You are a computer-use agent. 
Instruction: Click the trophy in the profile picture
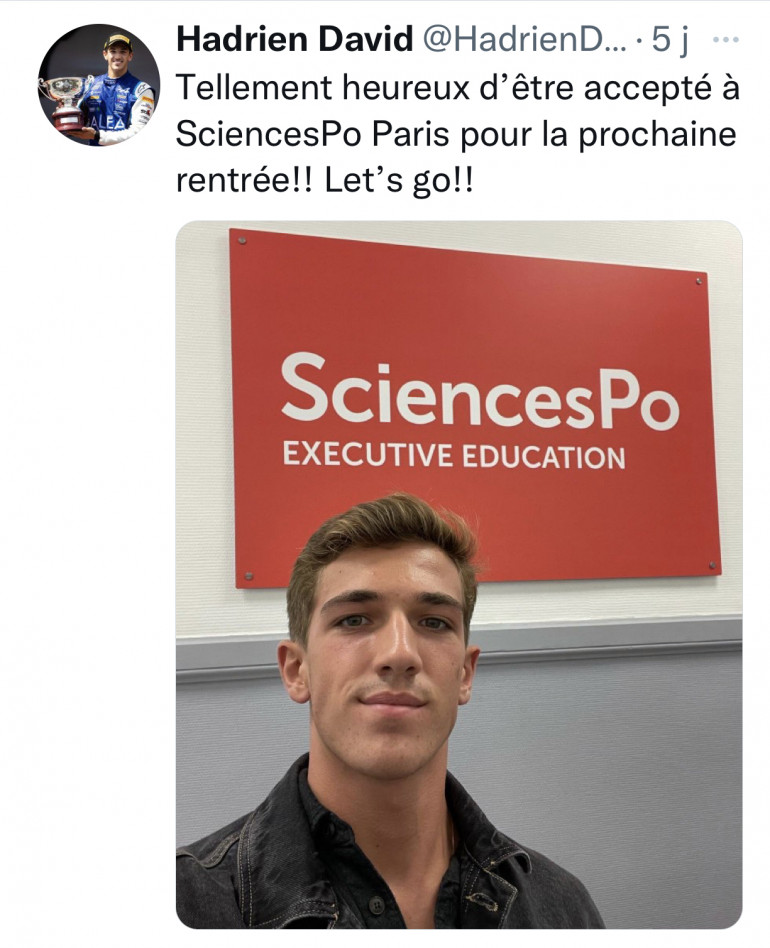(x=66, y=96)
